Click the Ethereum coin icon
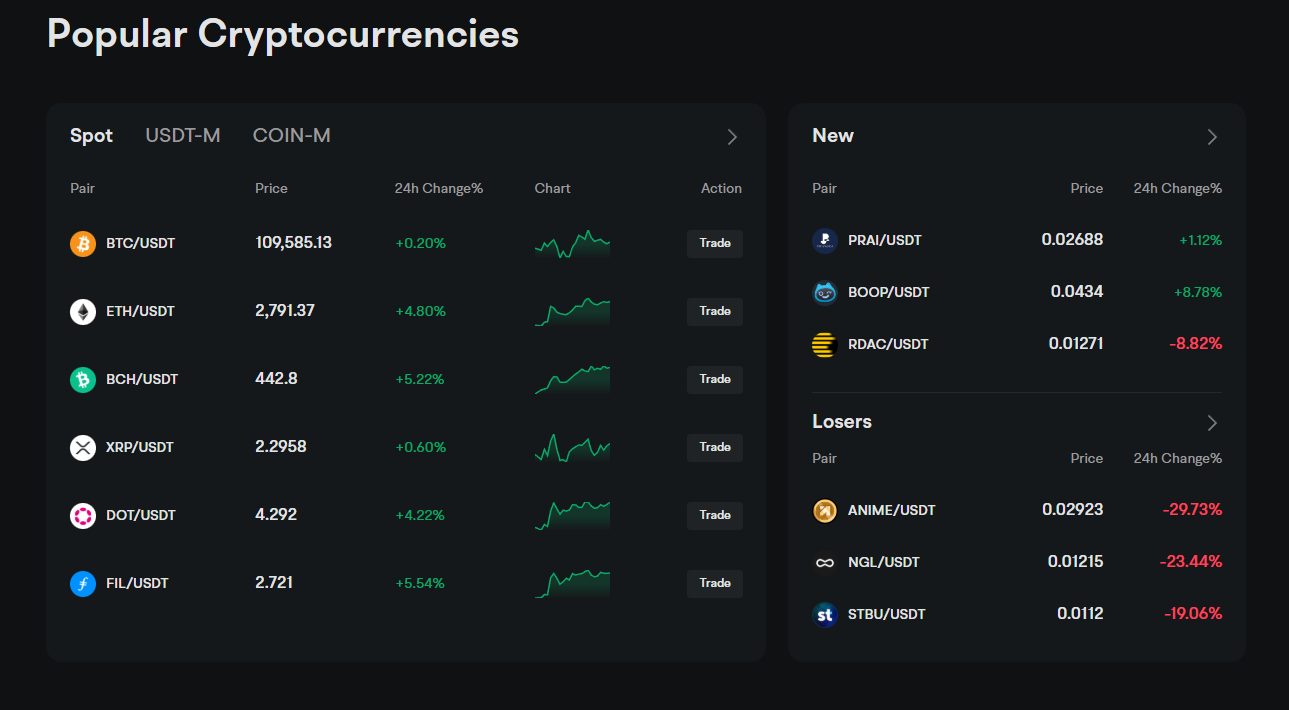The height and width of the screenshot is (710, 1289). point(83,311)
